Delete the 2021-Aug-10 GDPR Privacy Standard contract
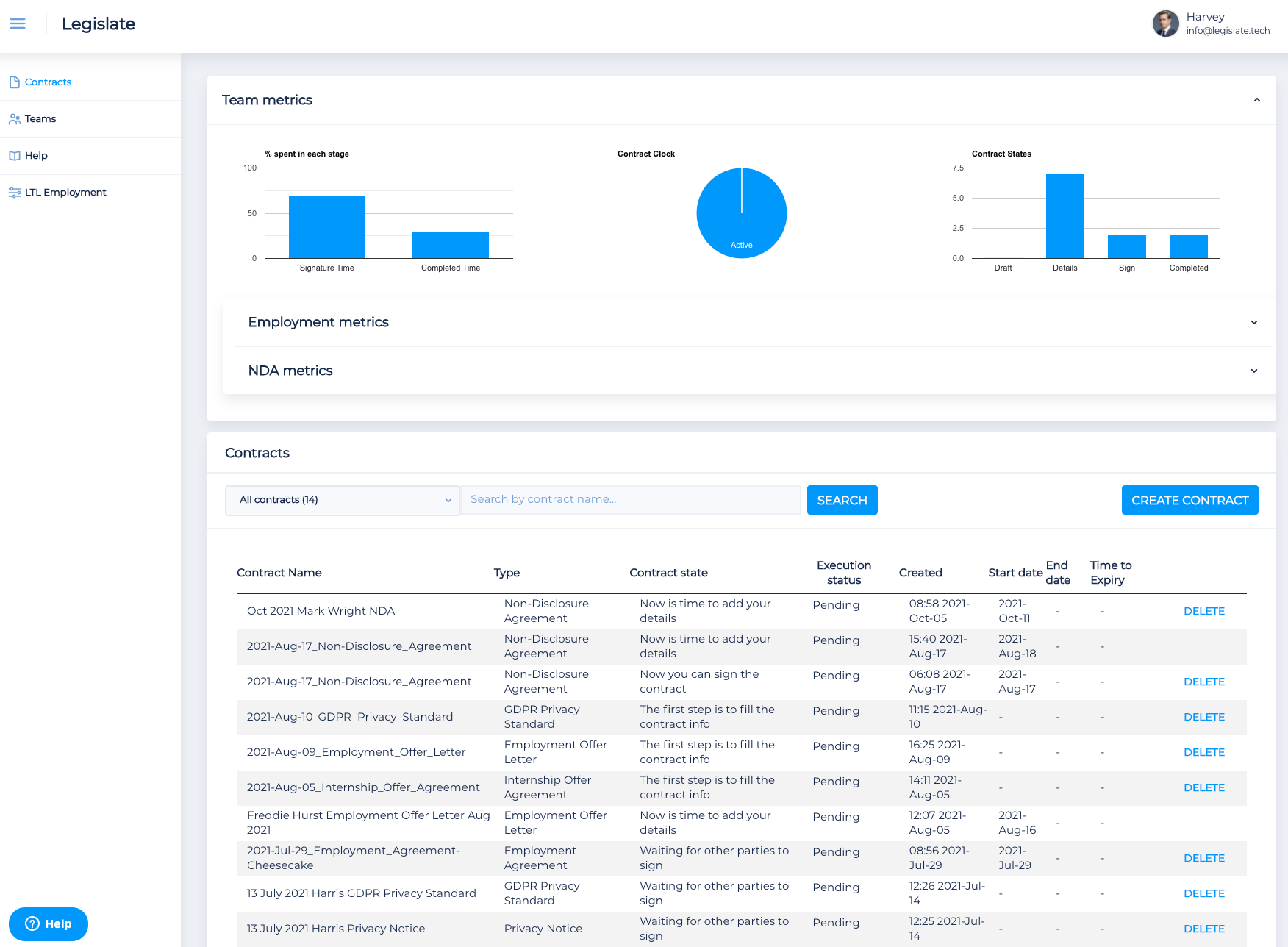 pos(1203,717)
